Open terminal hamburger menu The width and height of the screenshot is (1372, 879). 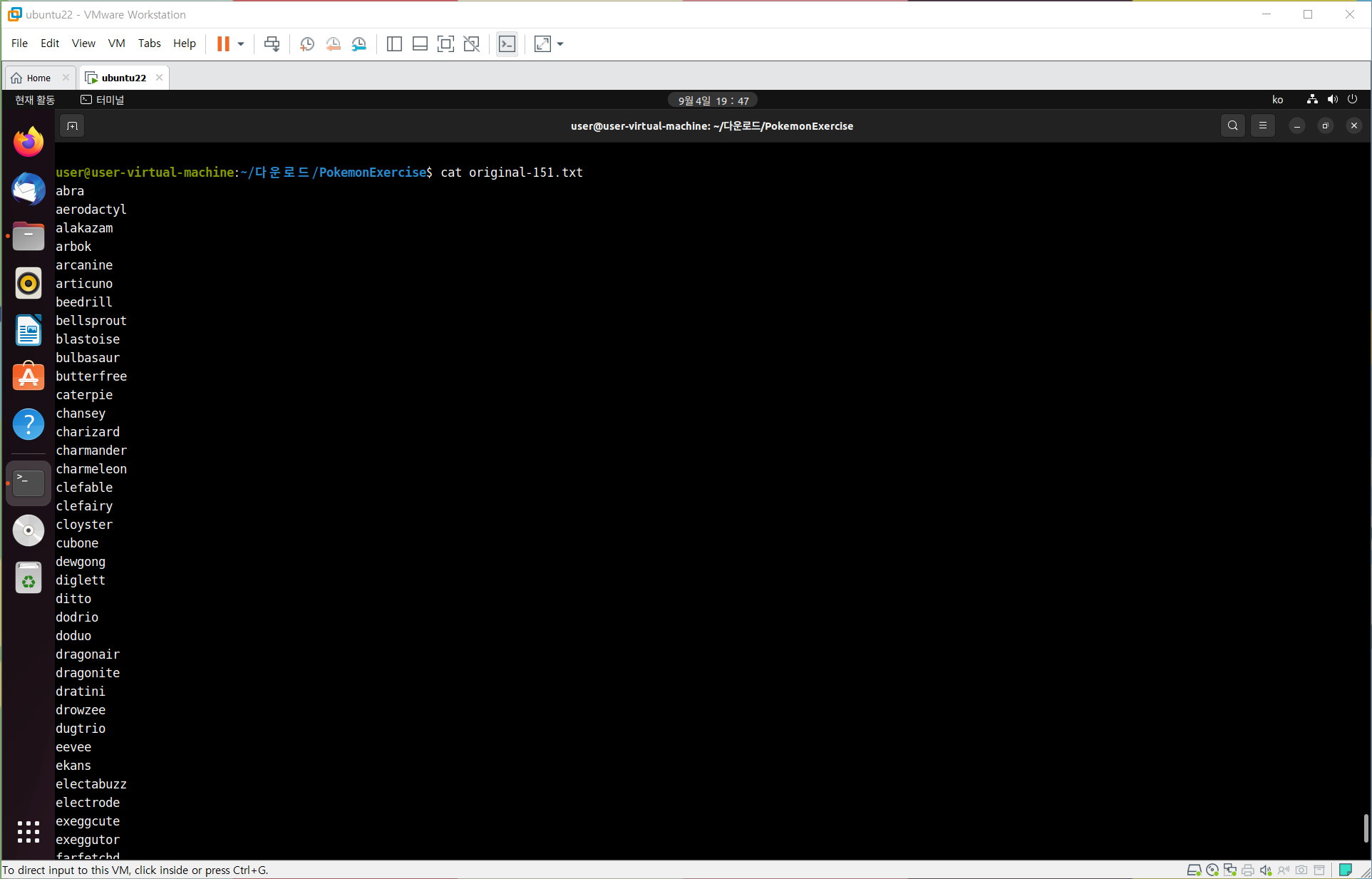[1262, 126]
